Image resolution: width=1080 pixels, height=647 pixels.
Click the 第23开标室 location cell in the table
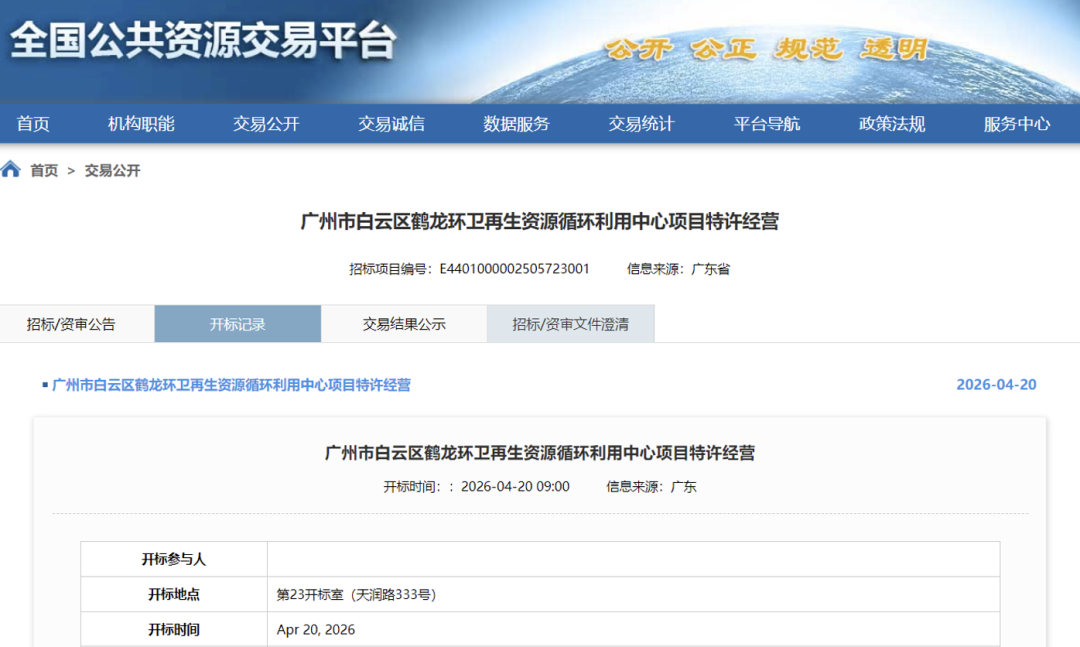point(356,594)
